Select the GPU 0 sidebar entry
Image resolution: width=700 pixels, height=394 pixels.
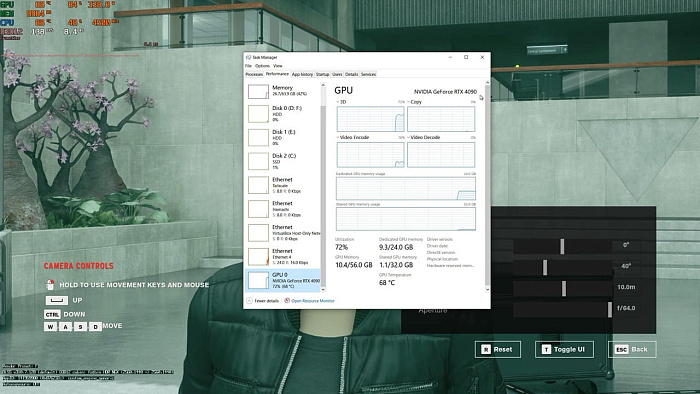click(x=283, y=280)
